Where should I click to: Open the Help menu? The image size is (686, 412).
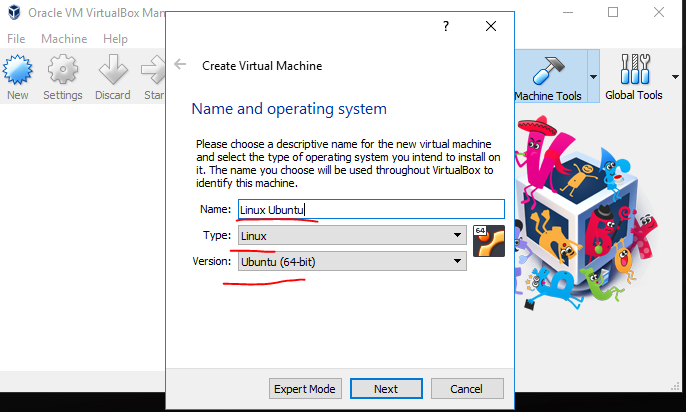point(116,39)
